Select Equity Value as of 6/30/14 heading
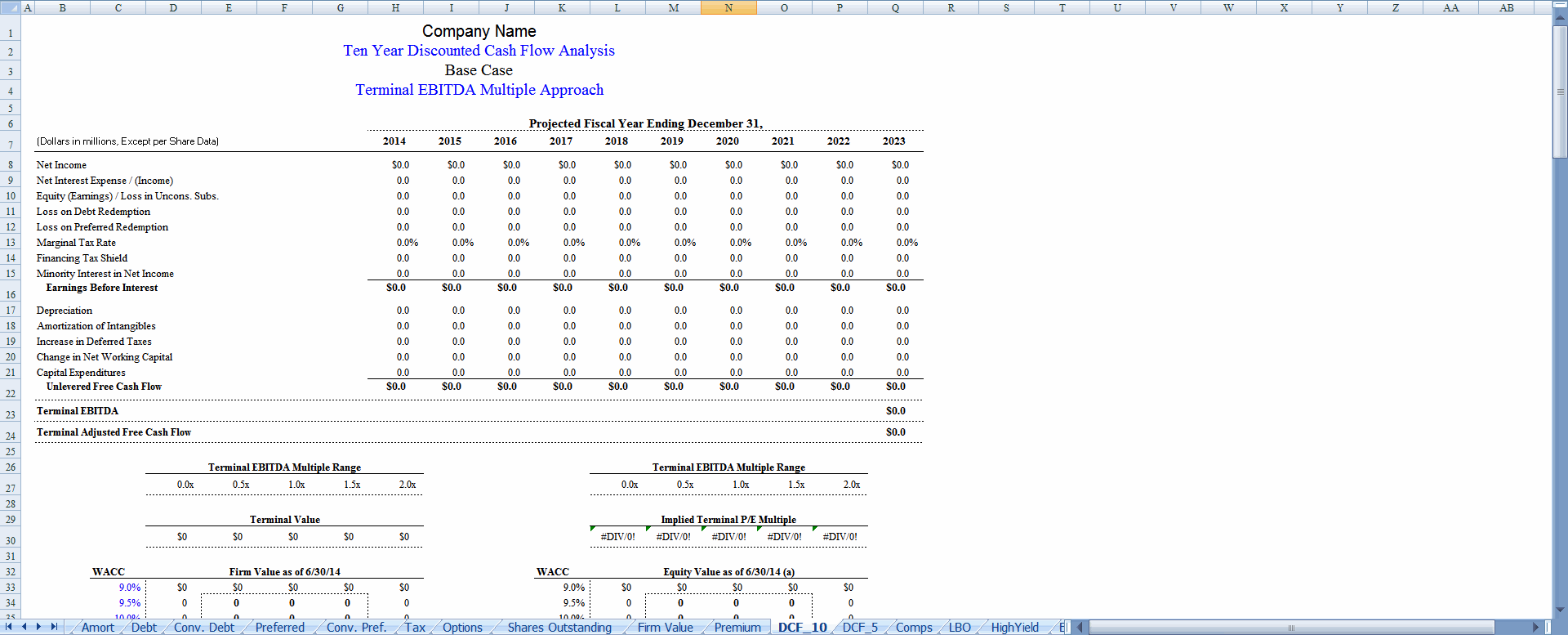 point(729,572)
